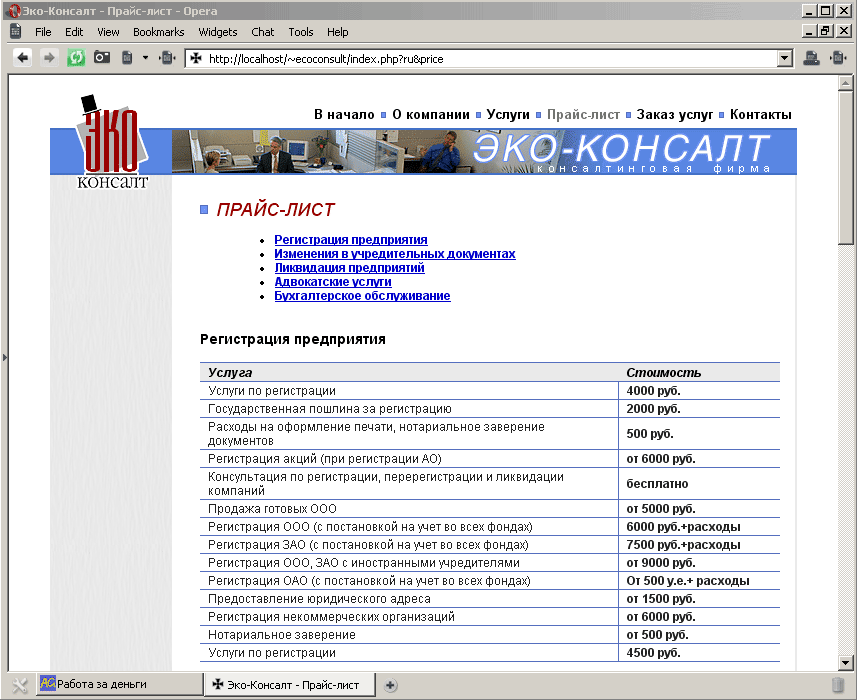Go to В начало page
Image resolution: width=857 pixels, height=700 pixels.
click(344, 114)
